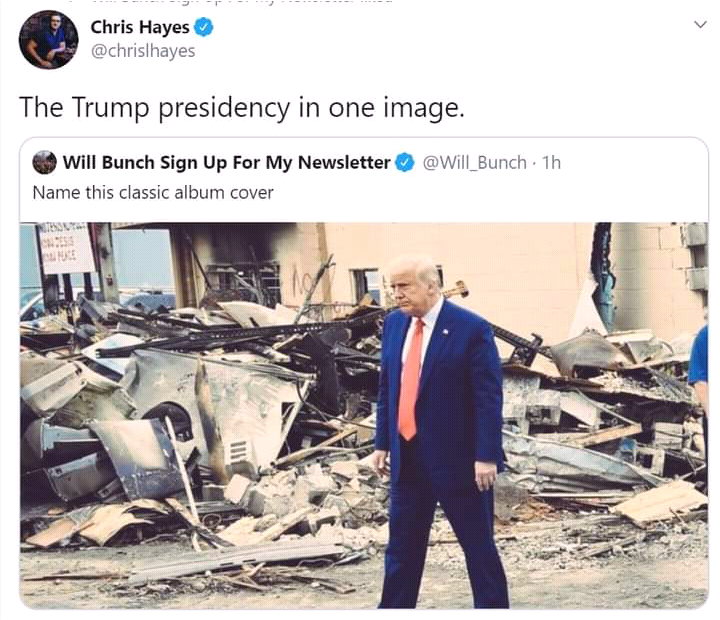The height and width of the screenshot is (620, 720).
Task: Open Chris Hayes' round profile avatar
Action: pos(49,39)
